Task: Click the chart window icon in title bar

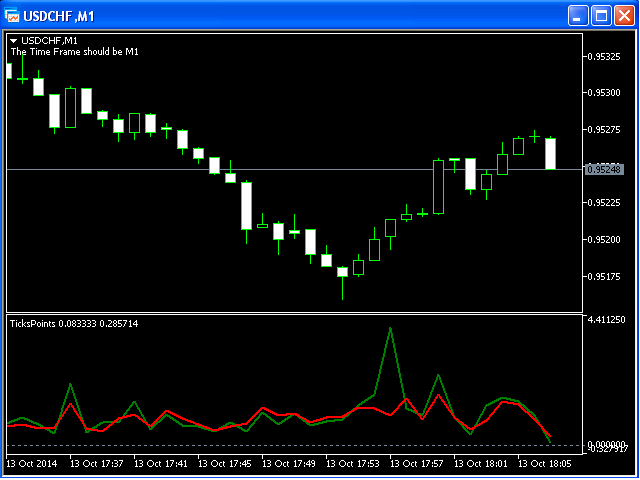Action: pos(13,15)
